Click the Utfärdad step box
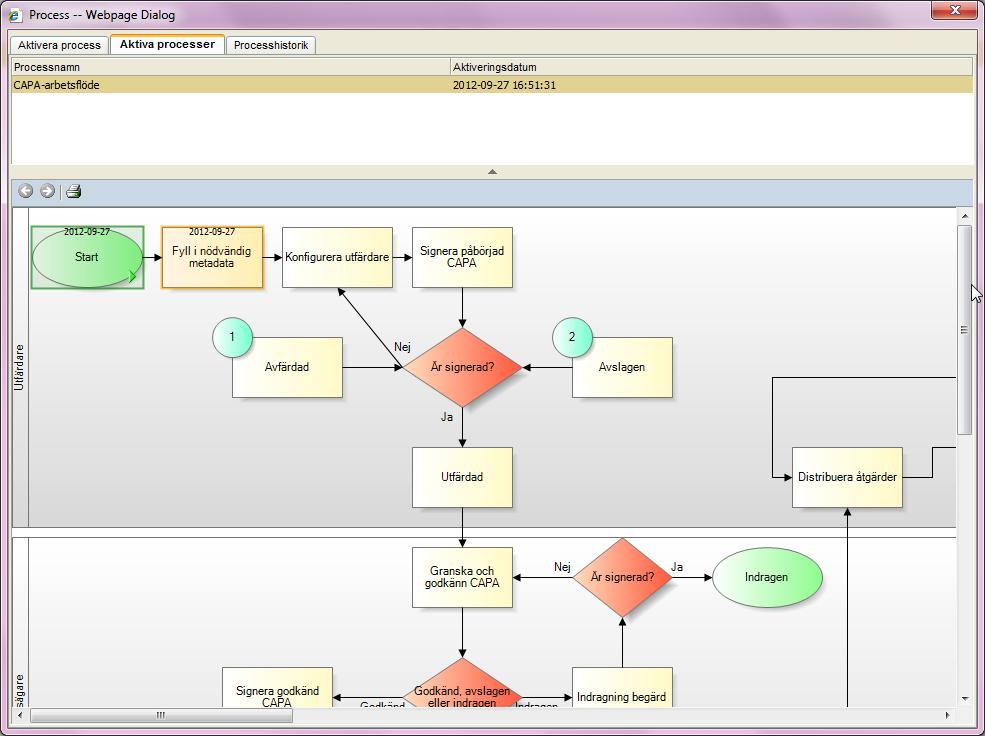The width and height of the screenshot is (985, 736). (462, 477)
